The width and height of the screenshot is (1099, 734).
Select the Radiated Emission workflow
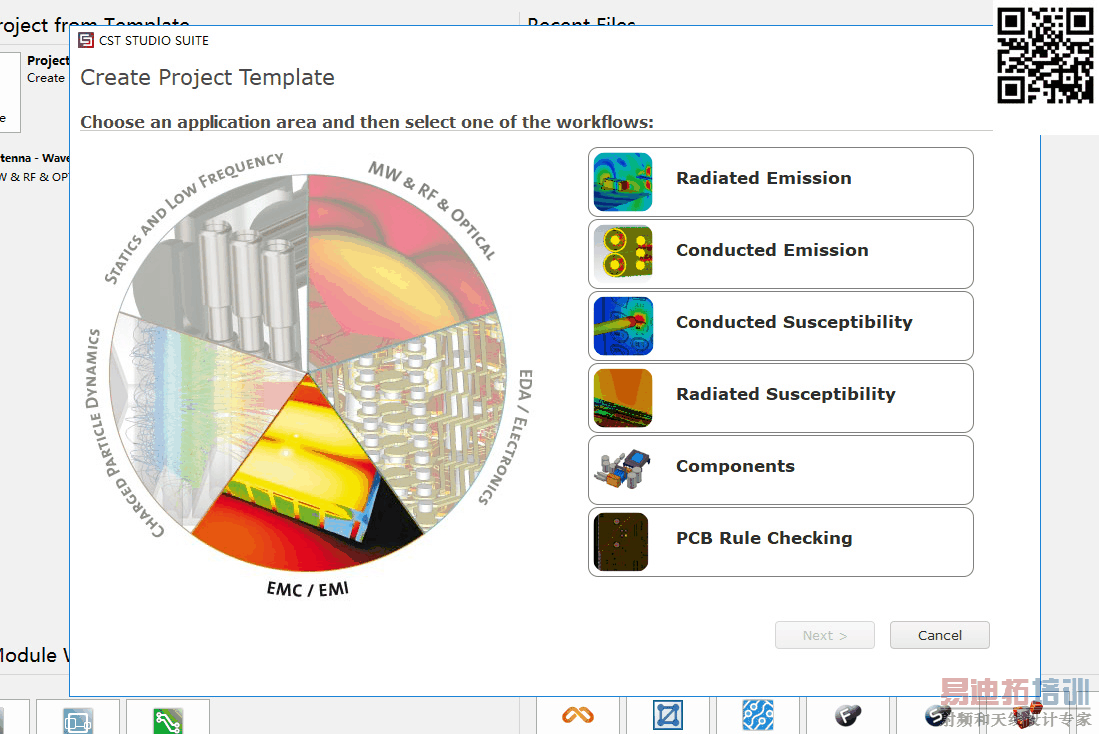pos(781,182)
